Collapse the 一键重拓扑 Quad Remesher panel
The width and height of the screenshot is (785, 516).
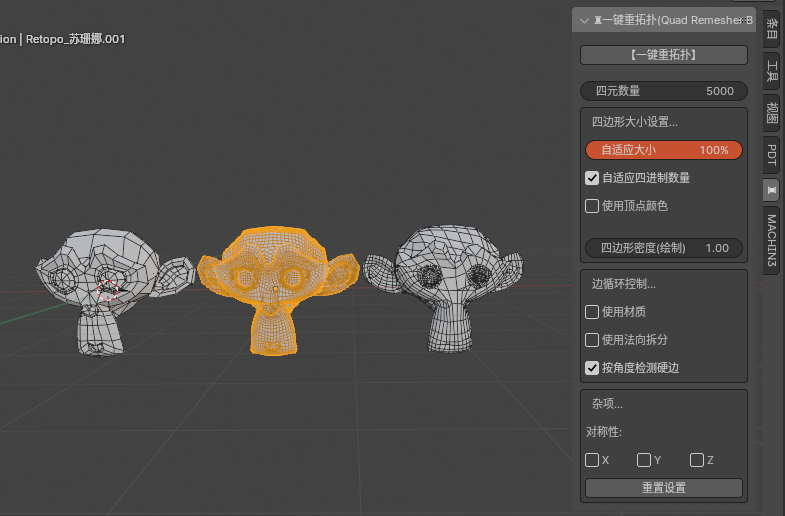(584, 20)
